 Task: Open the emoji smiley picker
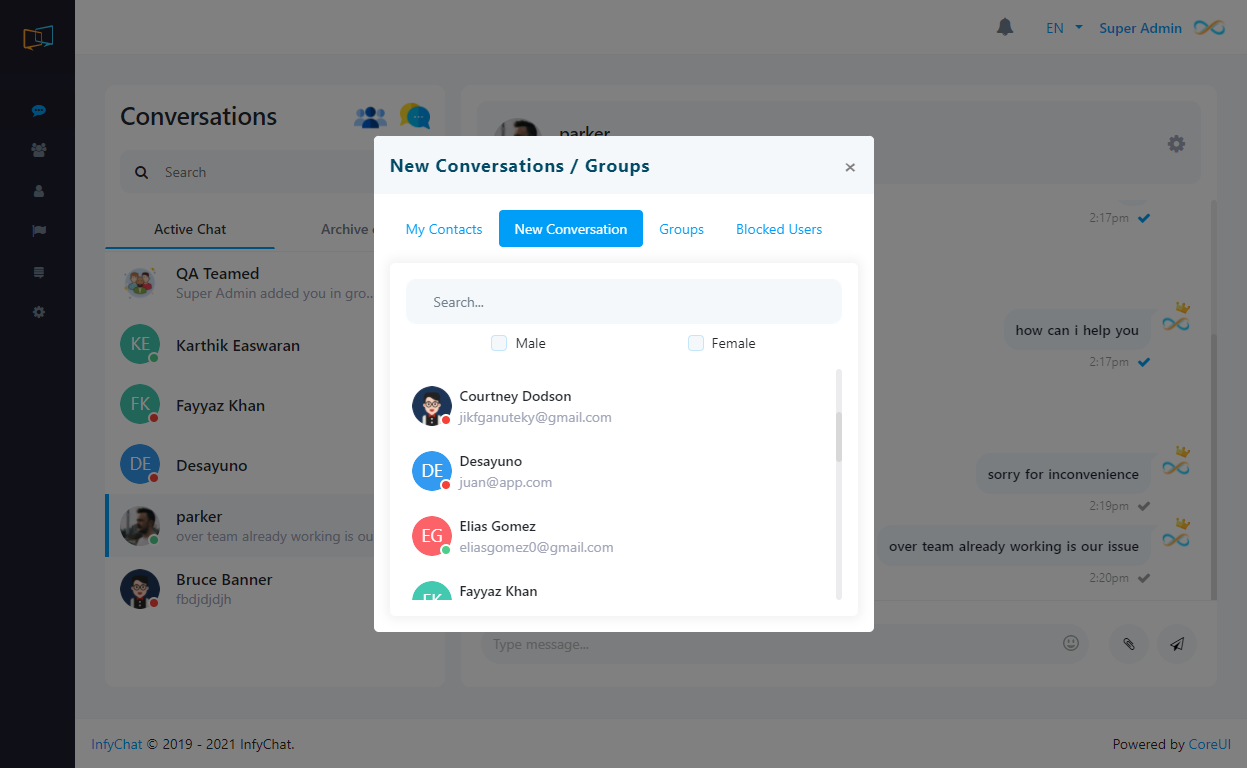(x=1071, y=643)
